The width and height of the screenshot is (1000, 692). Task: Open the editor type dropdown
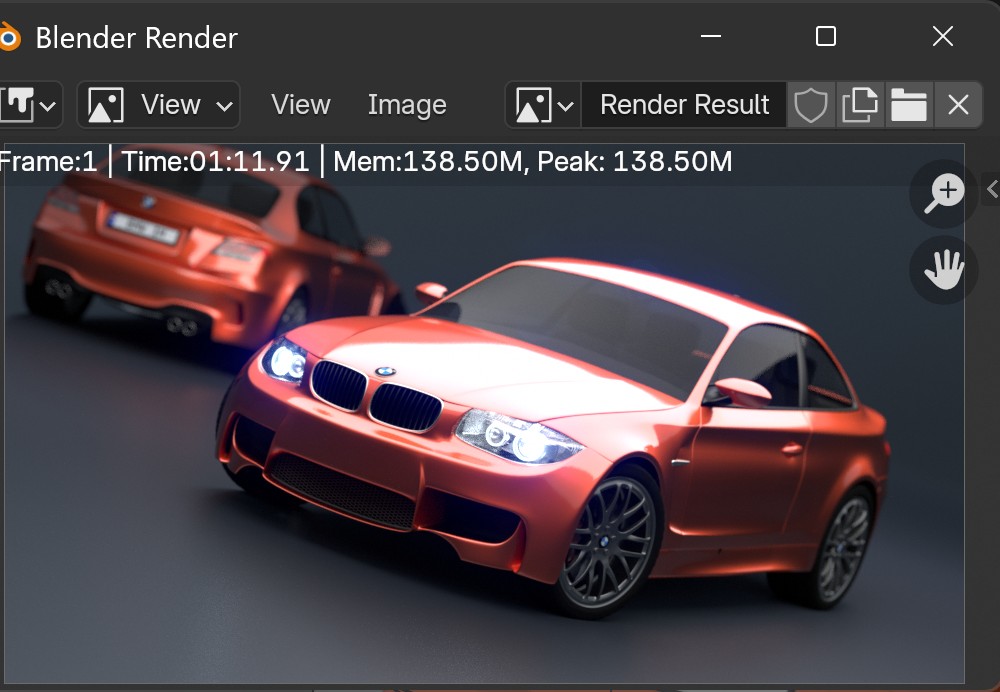(30, 105)
